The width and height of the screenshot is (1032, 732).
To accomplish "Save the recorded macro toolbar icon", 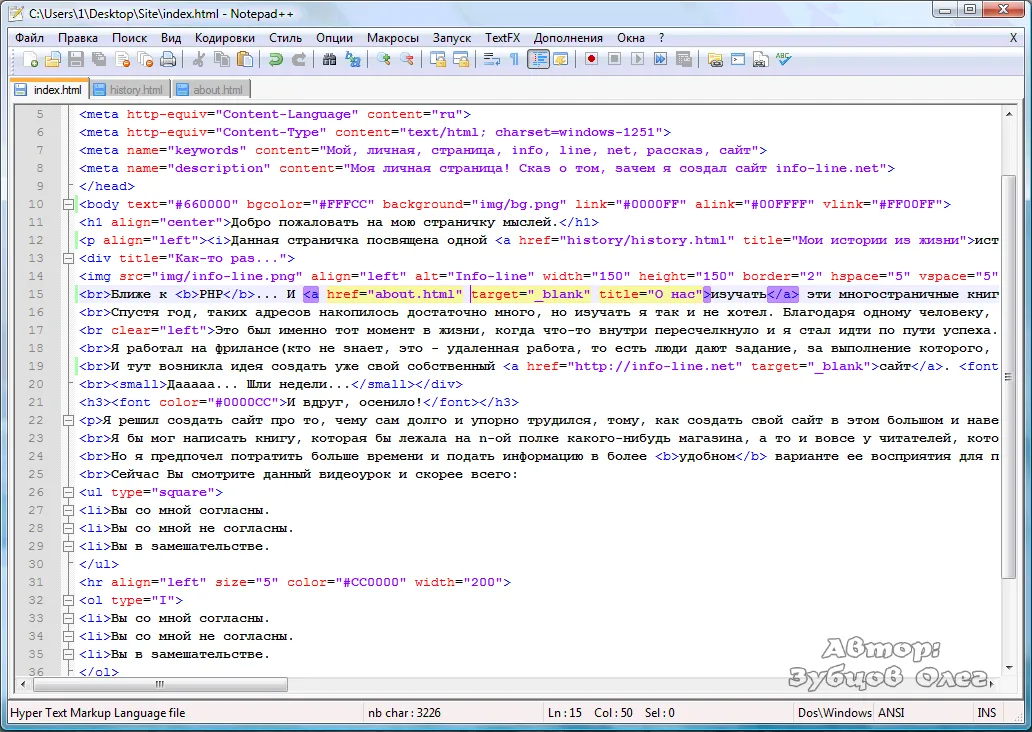I will coord(684,60).
